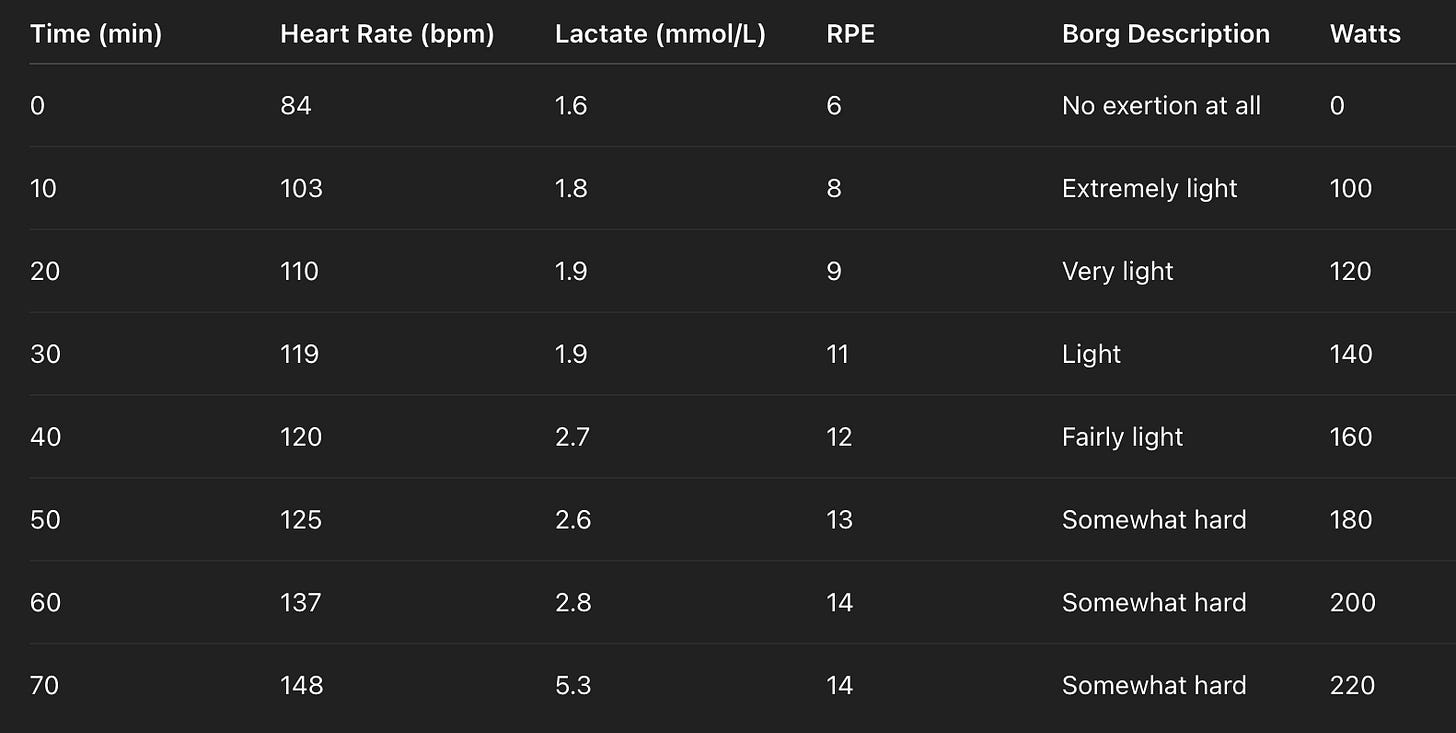Select the RPE column header
The image size is (1456, 733).
click(851, 34)
